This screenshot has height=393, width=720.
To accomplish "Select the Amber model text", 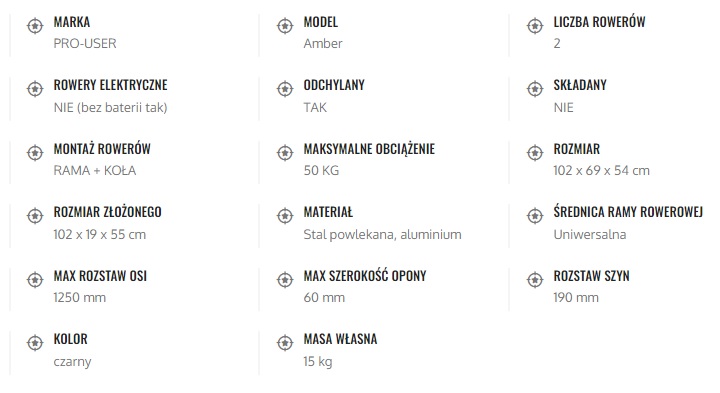I will (323, 44).
